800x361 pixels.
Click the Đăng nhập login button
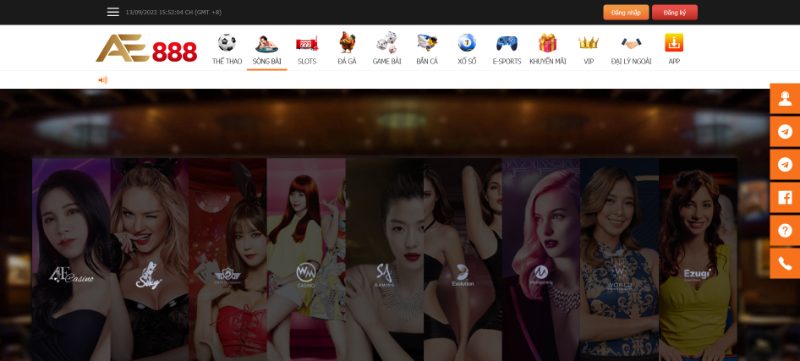[x=626, y=12]
